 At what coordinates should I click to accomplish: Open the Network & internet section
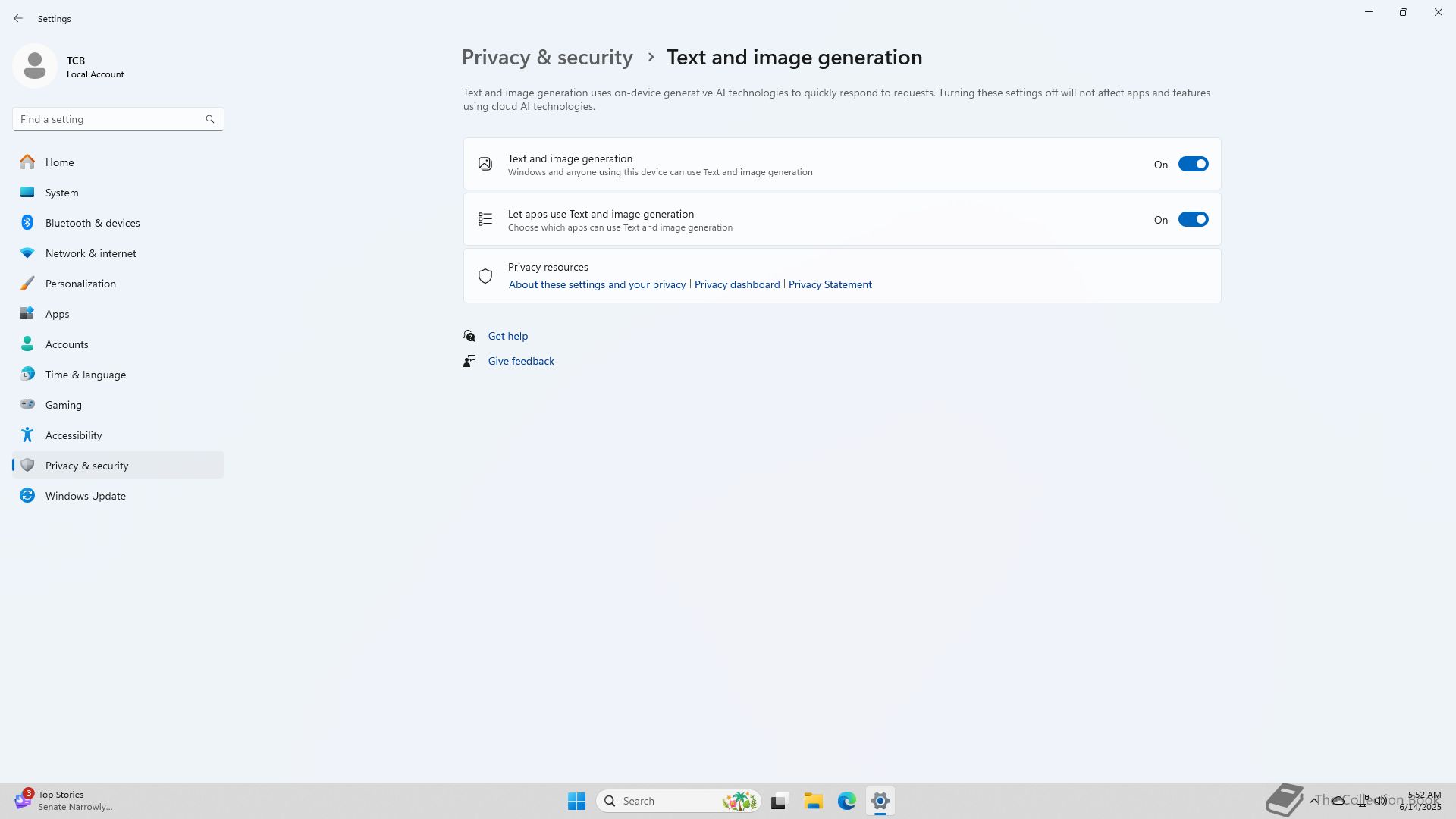(90, 253)
